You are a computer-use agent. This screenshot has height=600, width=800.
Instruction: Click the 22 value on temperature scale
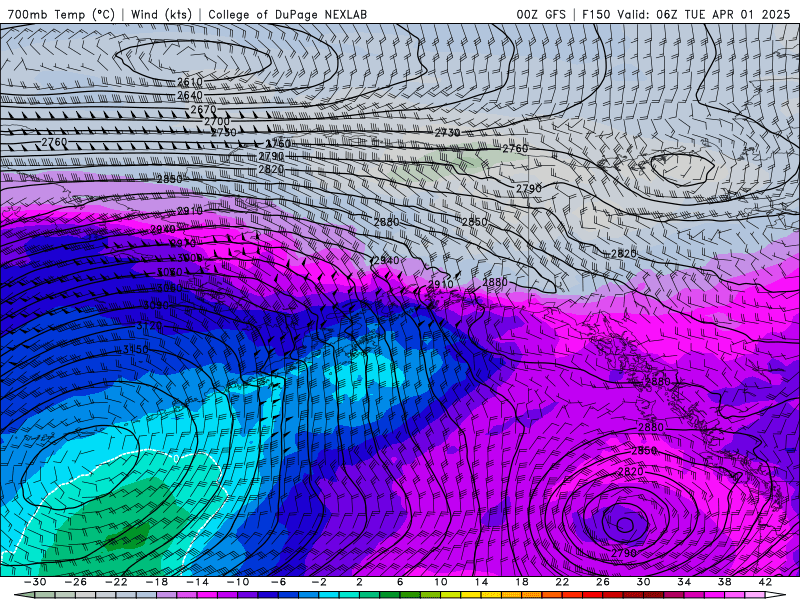(562, 582)
